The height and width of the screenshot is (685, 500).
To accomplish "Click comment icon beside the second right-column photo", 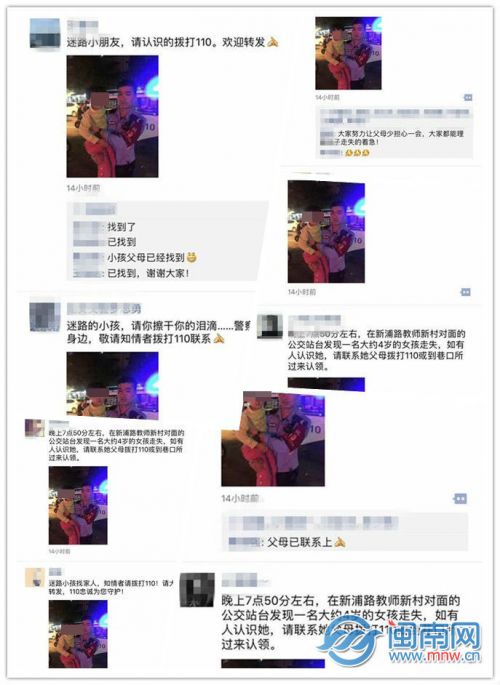I will (466, 292).
